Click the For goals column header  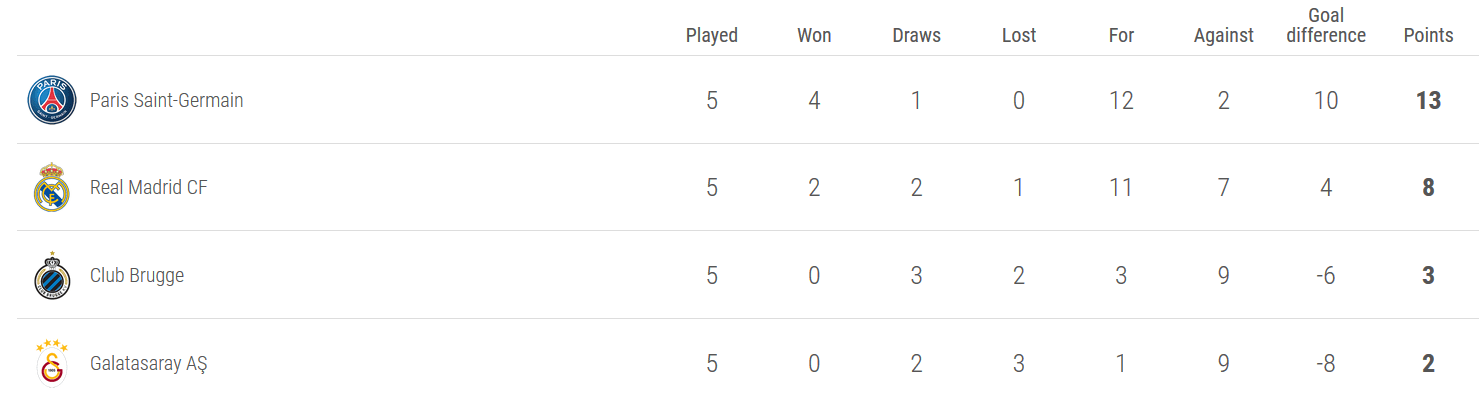pos(1121,35)
